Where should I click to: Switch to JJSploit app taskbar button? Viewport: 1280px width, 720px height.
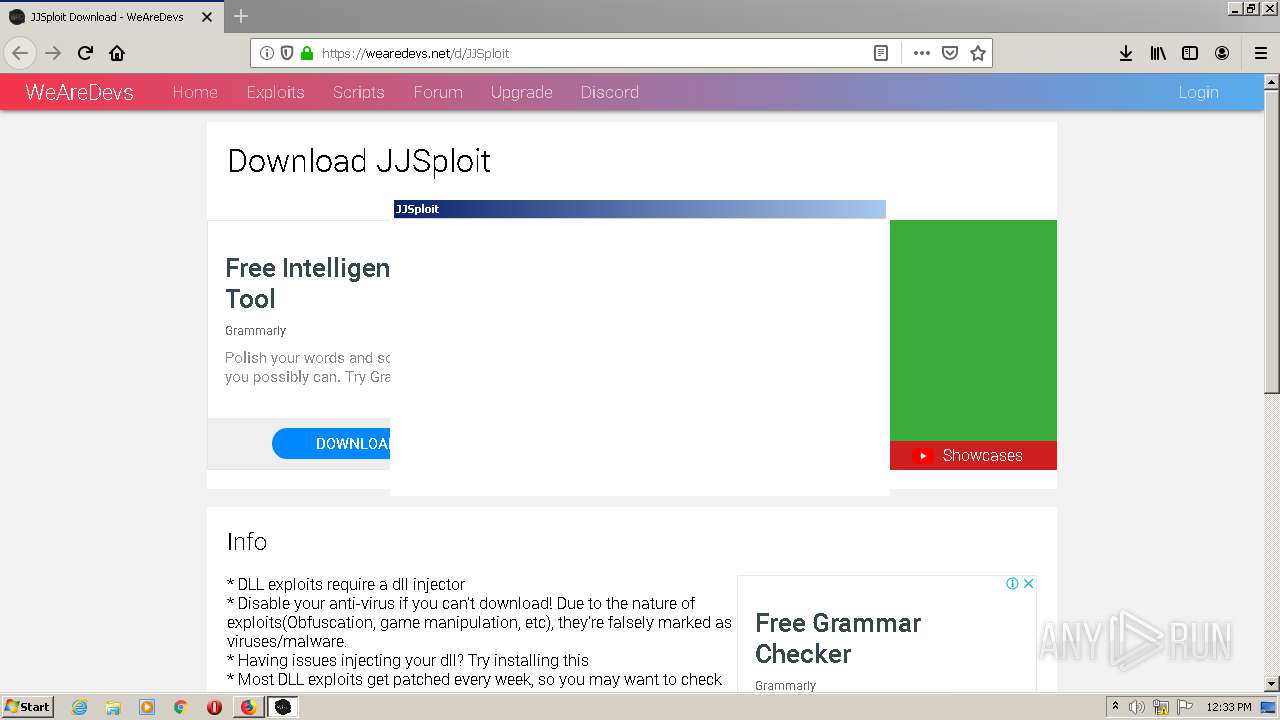point(283,707)
